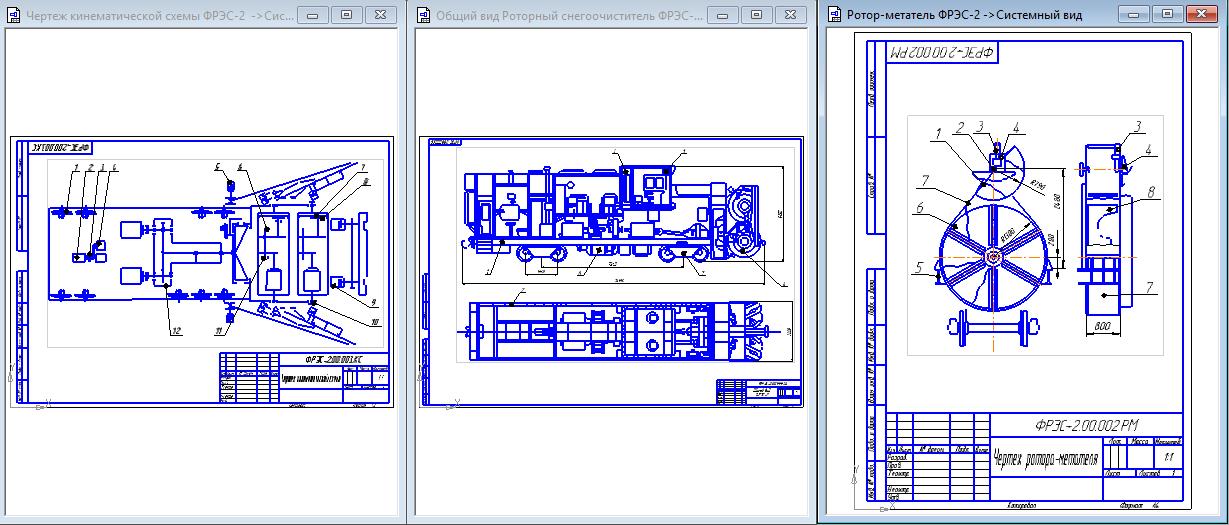This screenshot has height=525, width=1229.
Task: Minimize the kinematic scheme drawing window
Action: tap(314, 15)
